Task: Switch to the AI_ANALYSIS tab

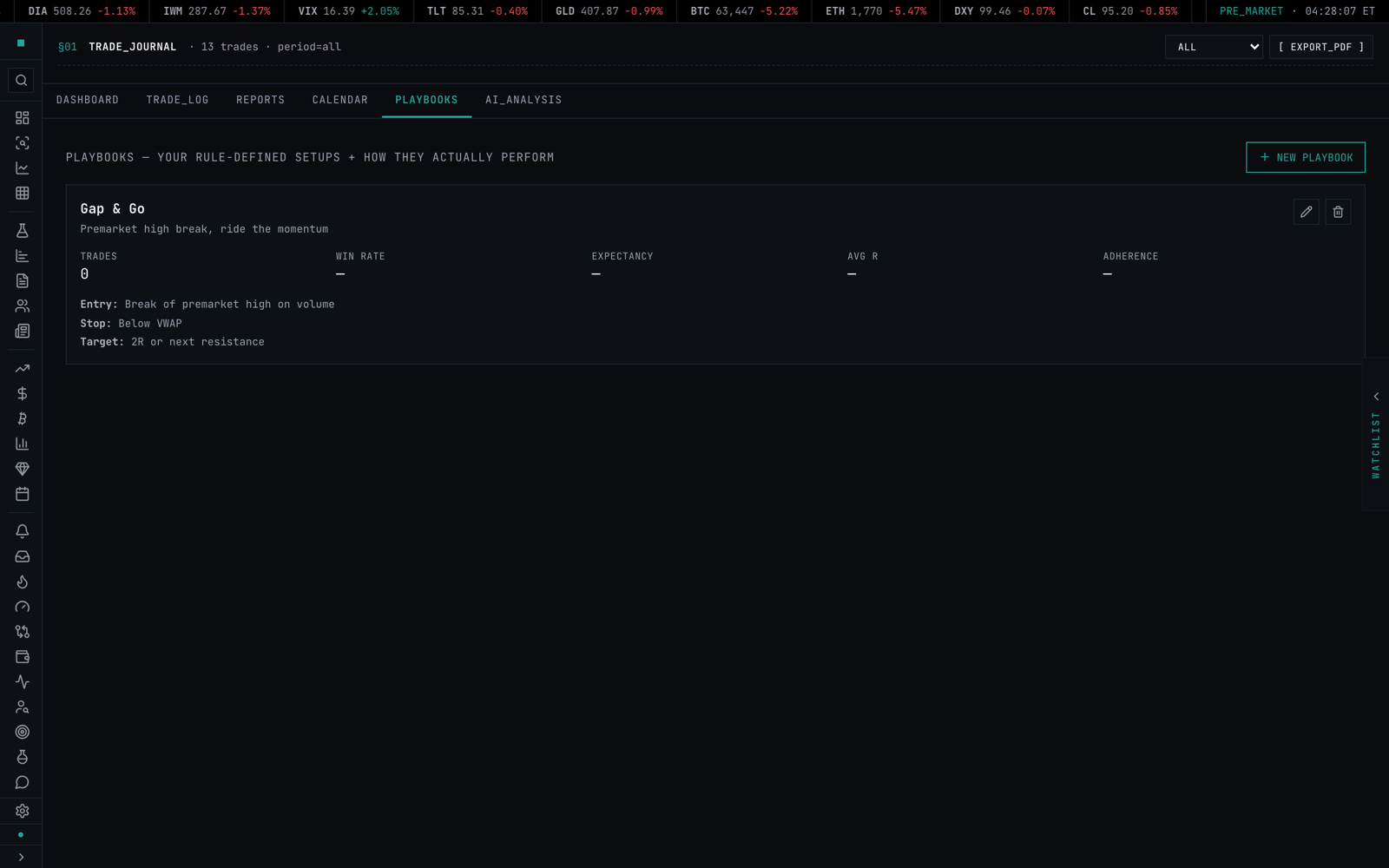Action: pos(523,100)
